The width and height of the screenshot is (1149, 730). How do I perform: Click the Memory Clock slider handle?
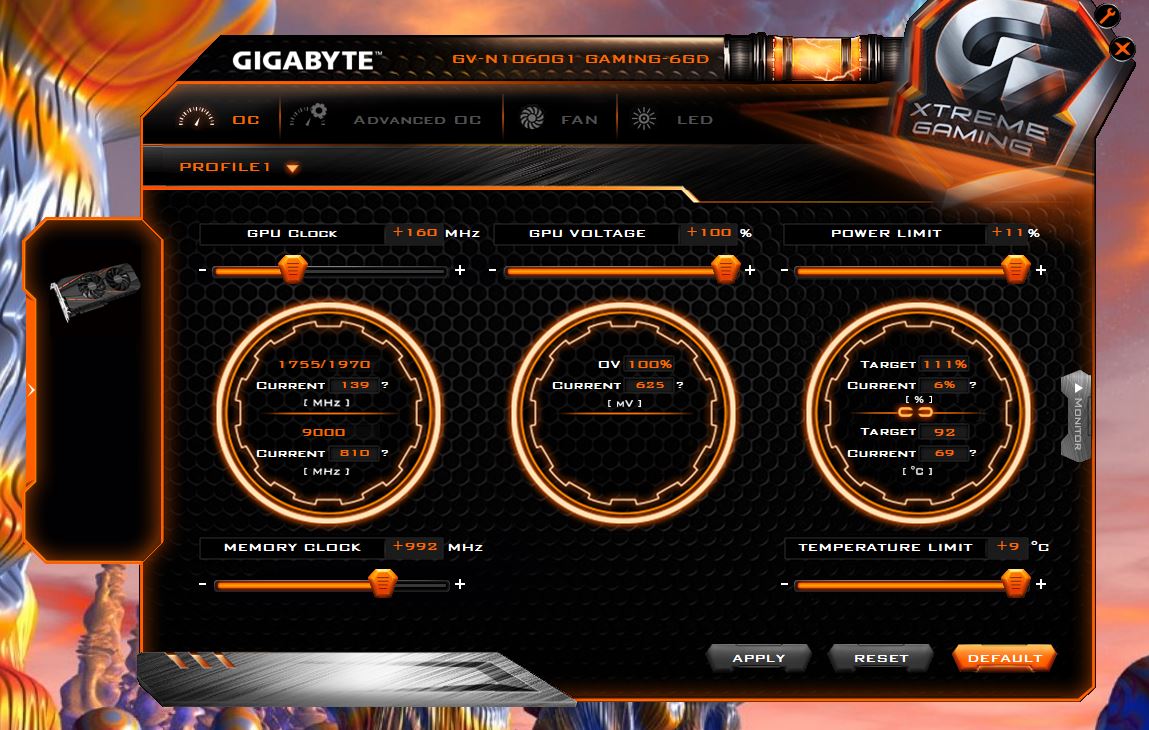(383, 583)
